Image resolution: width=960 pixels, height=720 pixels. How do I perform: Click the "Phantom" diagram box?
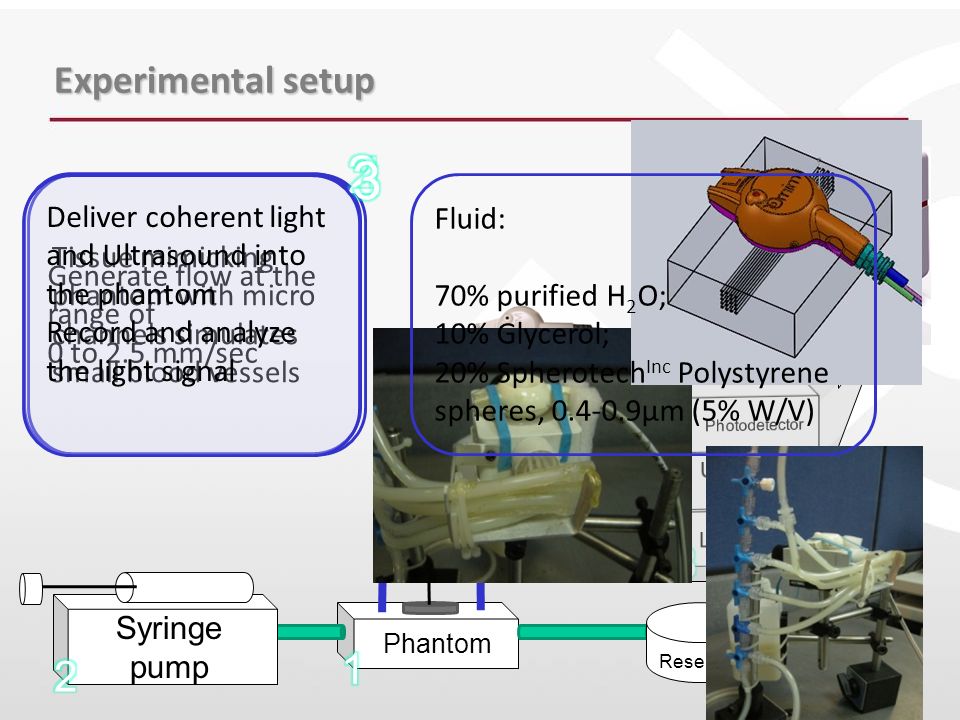point(428,636)
